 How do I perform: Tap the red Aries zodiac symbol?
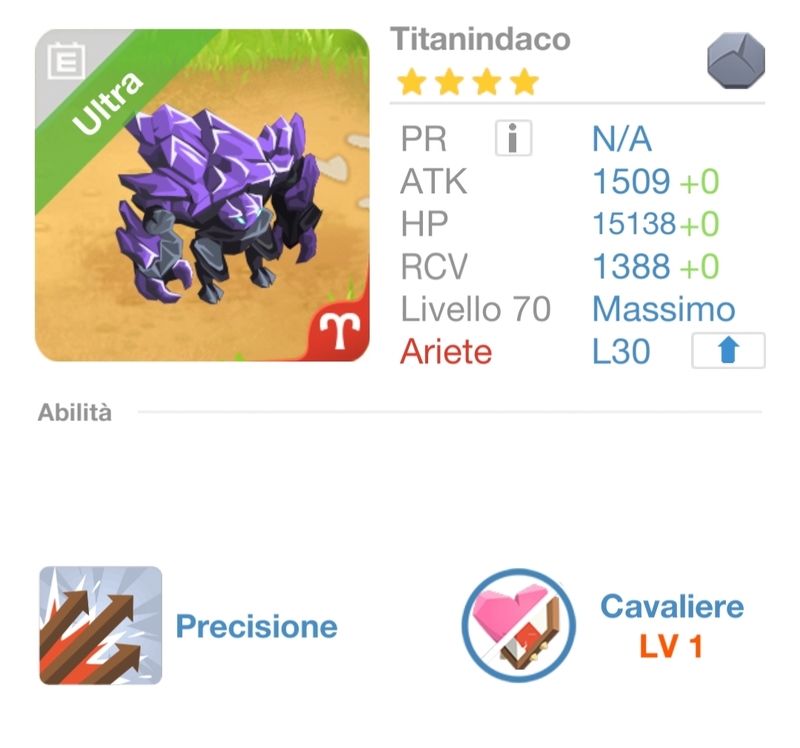point(339,330)
